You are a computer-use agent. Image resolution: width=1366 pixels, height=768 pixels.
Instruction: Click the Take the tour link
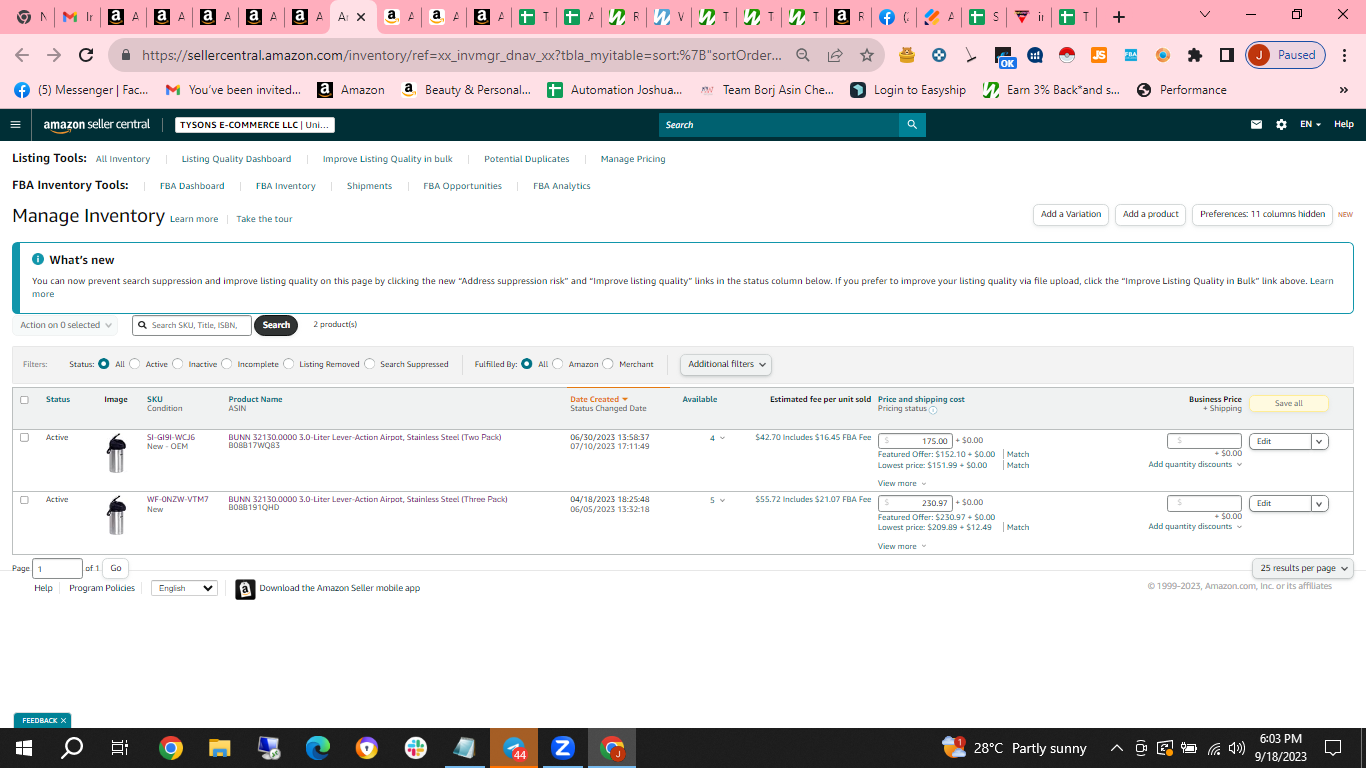point(264,219)
